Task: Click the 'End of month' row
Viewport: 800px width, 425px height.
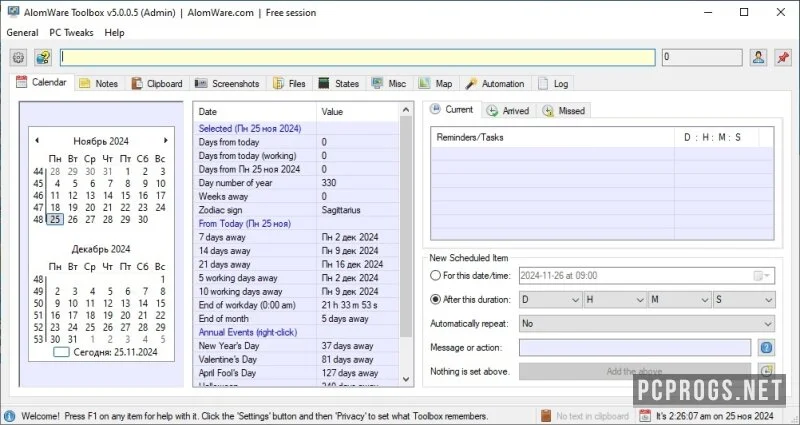Action: (296, 319)
